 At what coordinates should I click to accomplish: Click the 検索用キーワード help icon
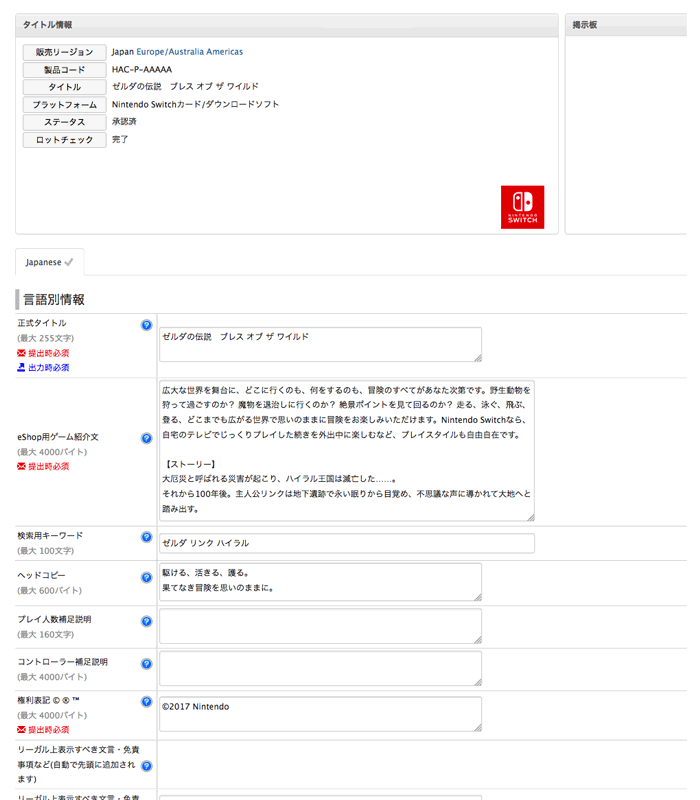(x=146, y=537)
